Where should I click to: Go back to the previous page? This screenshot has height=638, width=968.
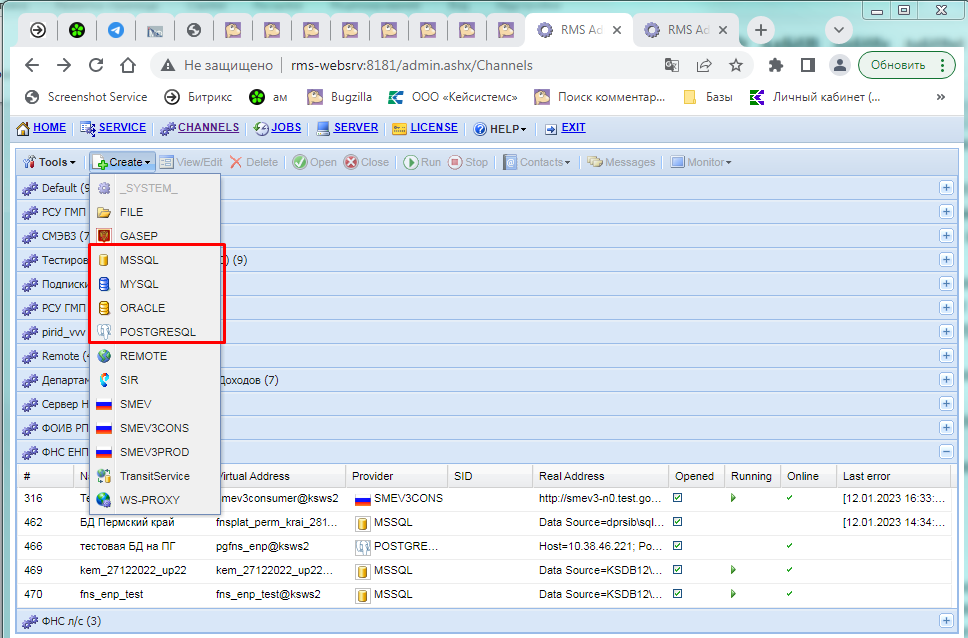coord(31,65)
